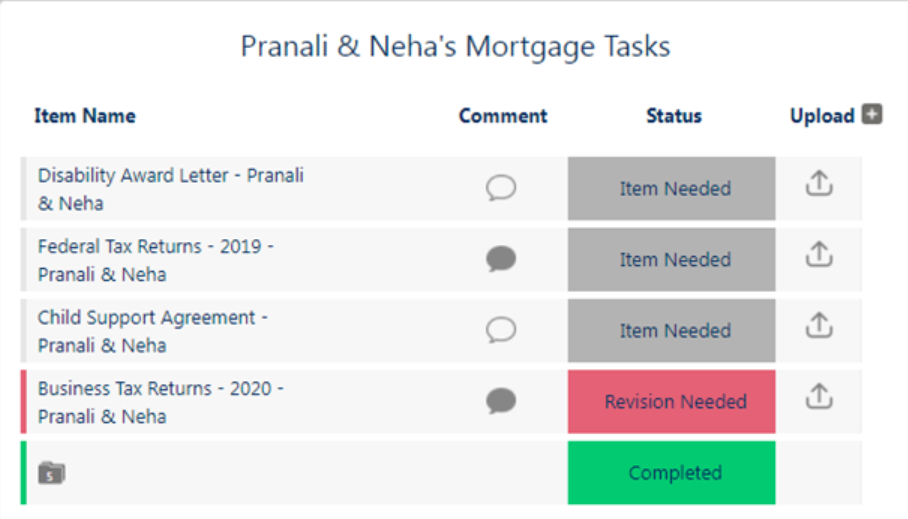The width and height of the screenshot is (908, 519).
Task: Click the red Revision Needed status
Action: pos(672,401)
